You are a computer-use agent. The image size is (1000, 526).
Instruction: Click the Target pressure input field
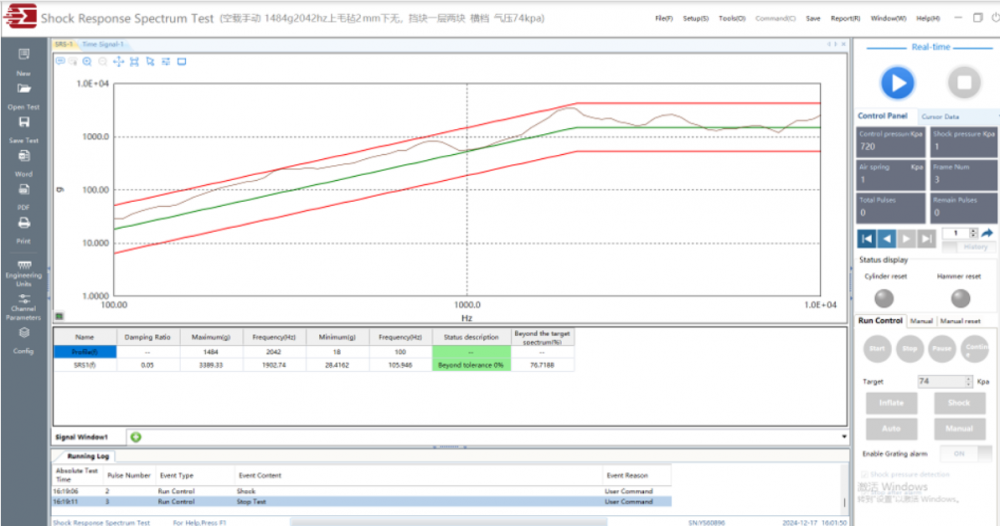(x=939, y=381)
